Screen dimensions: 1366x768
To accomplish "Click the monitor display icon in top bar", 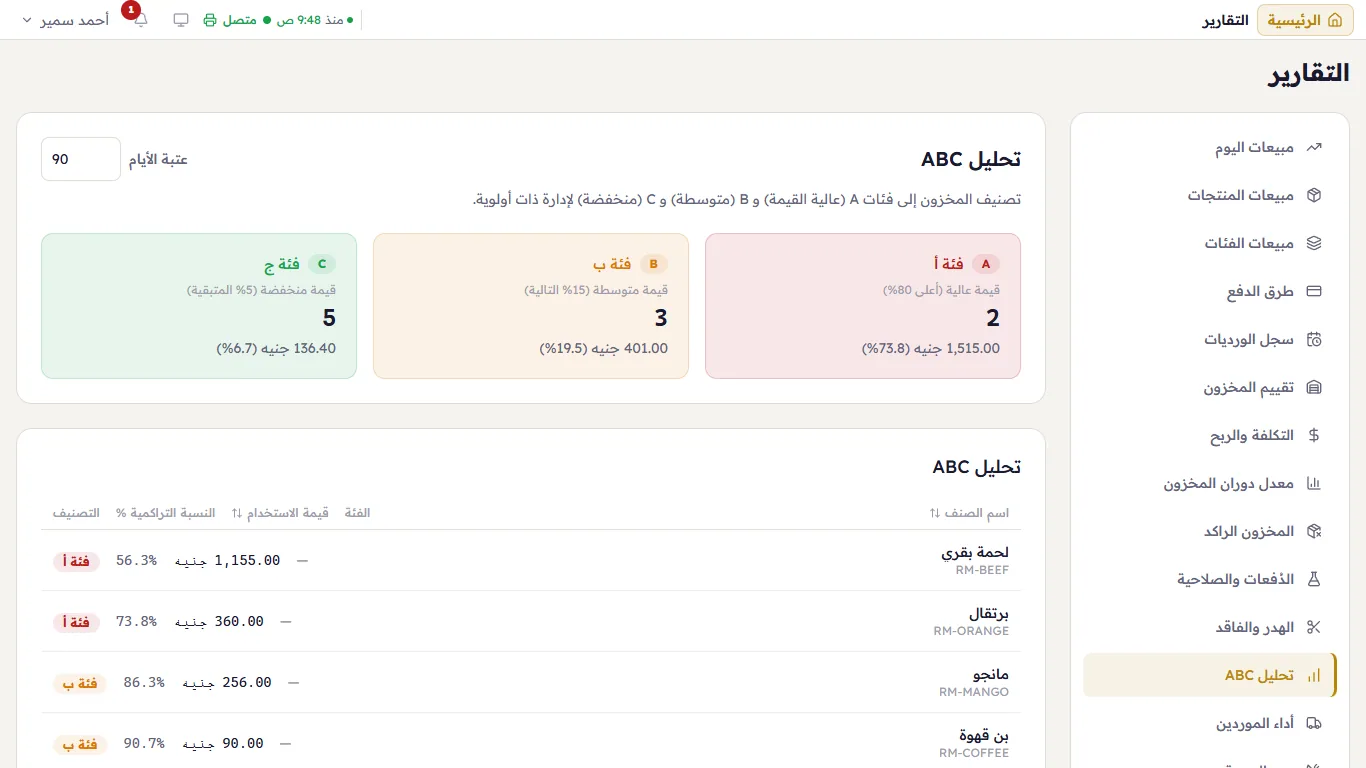I will coord(181,20).
